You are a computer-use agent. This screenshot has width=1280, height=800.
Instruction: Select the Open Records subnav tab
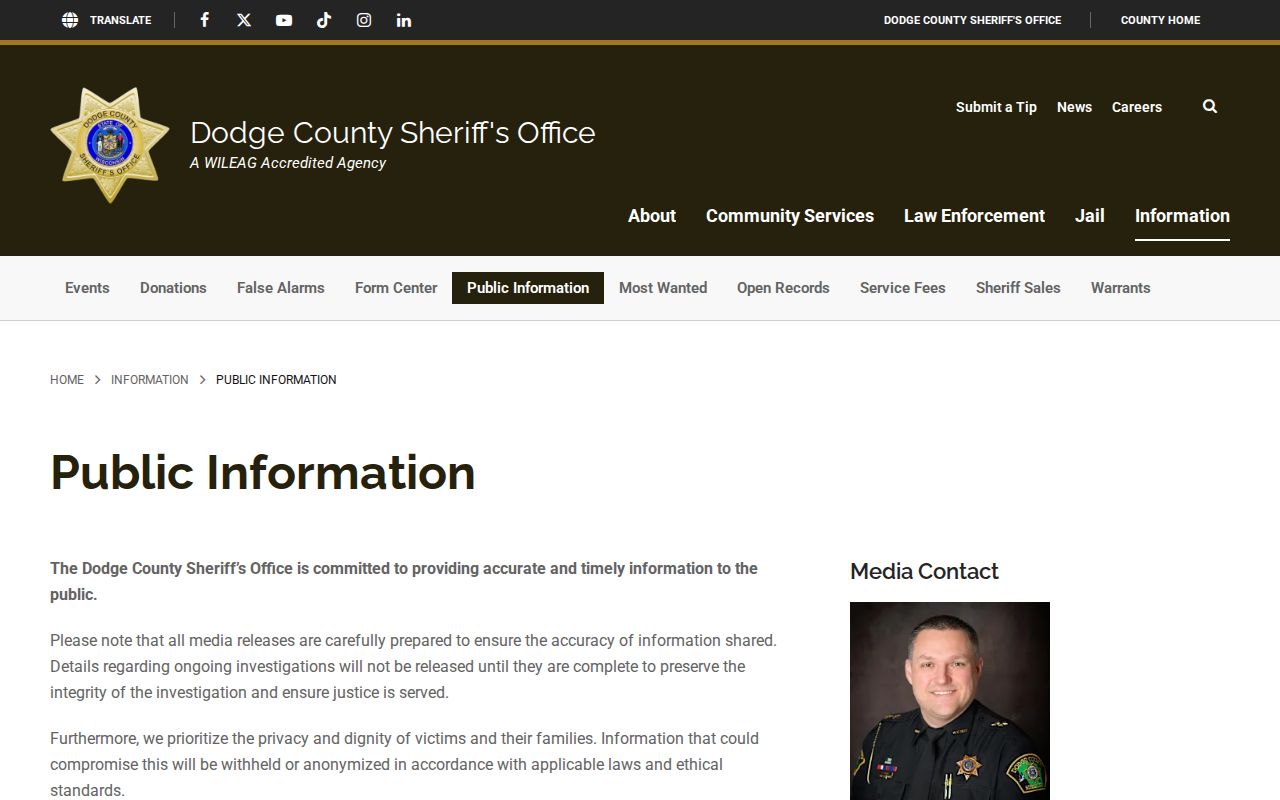click(783, 287)
